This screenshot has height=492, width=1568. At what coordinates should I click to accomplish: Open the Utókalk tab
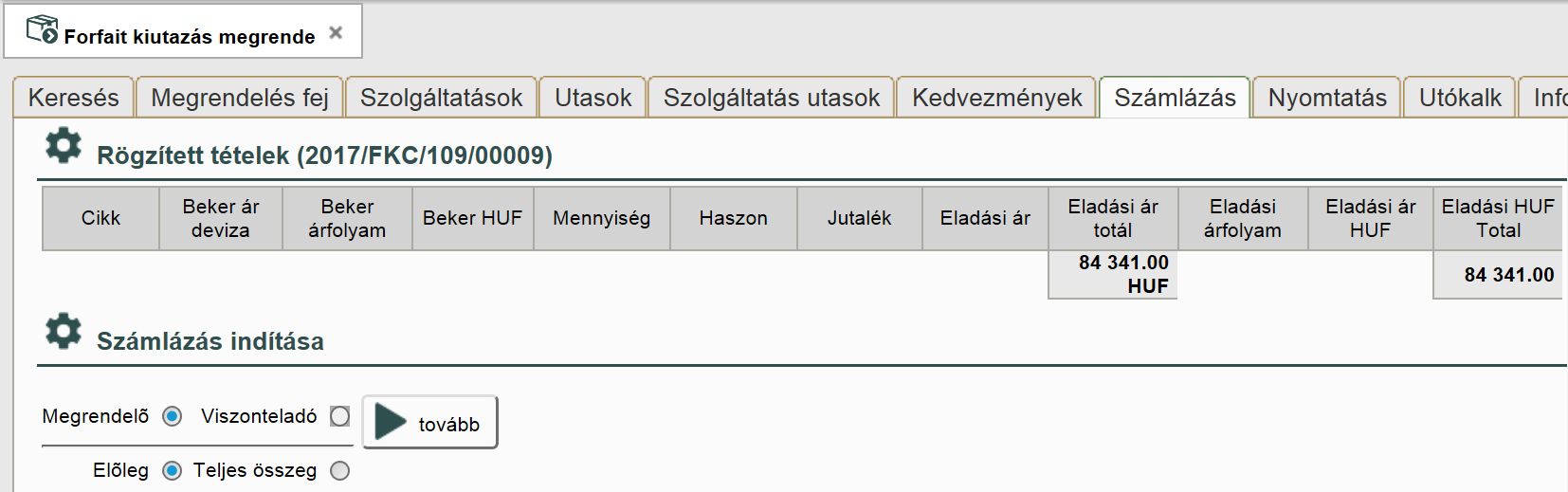point(1460,98)
